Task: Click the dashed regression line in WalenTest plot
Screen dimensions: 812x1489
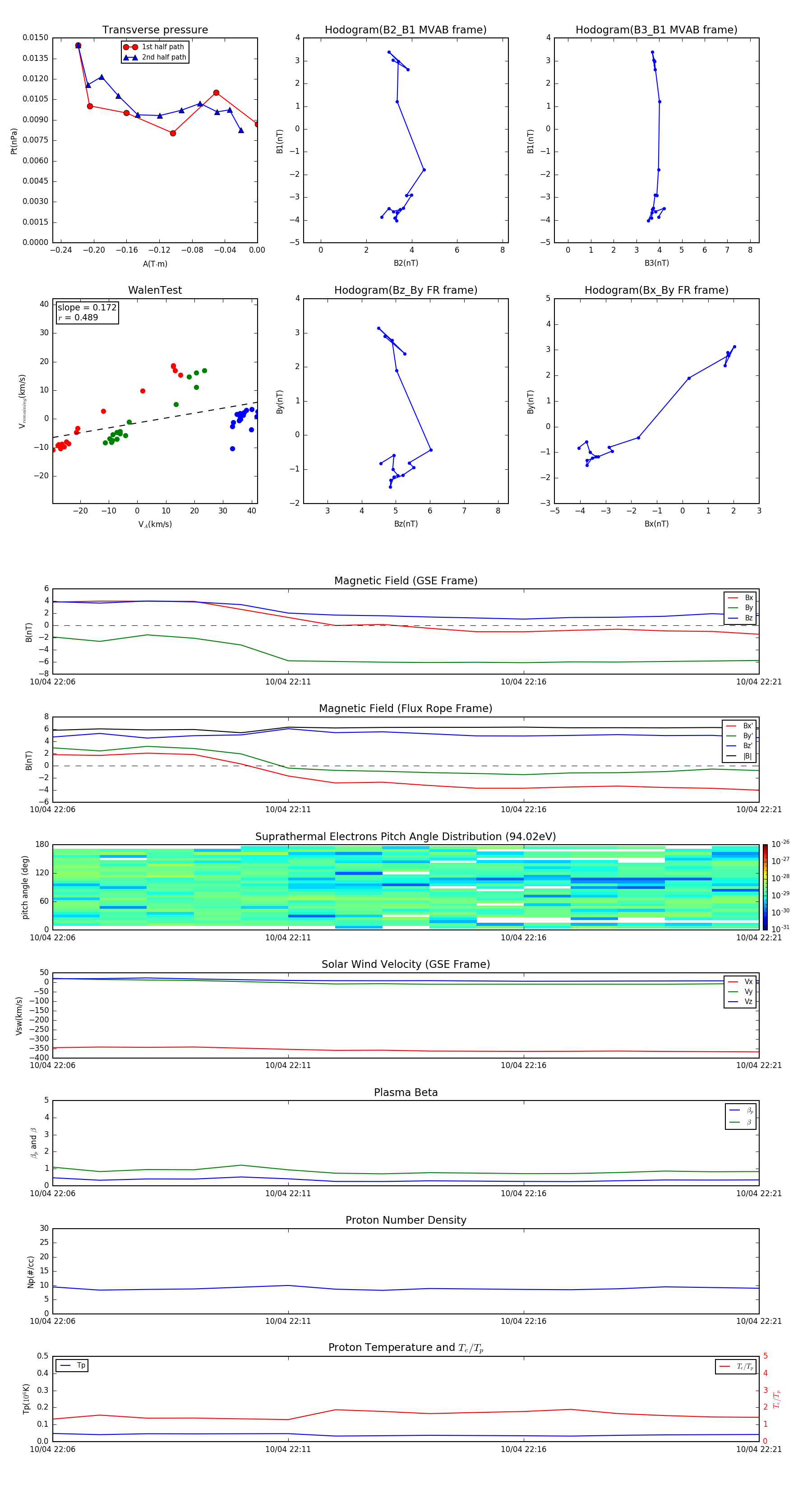Action: 155,420
